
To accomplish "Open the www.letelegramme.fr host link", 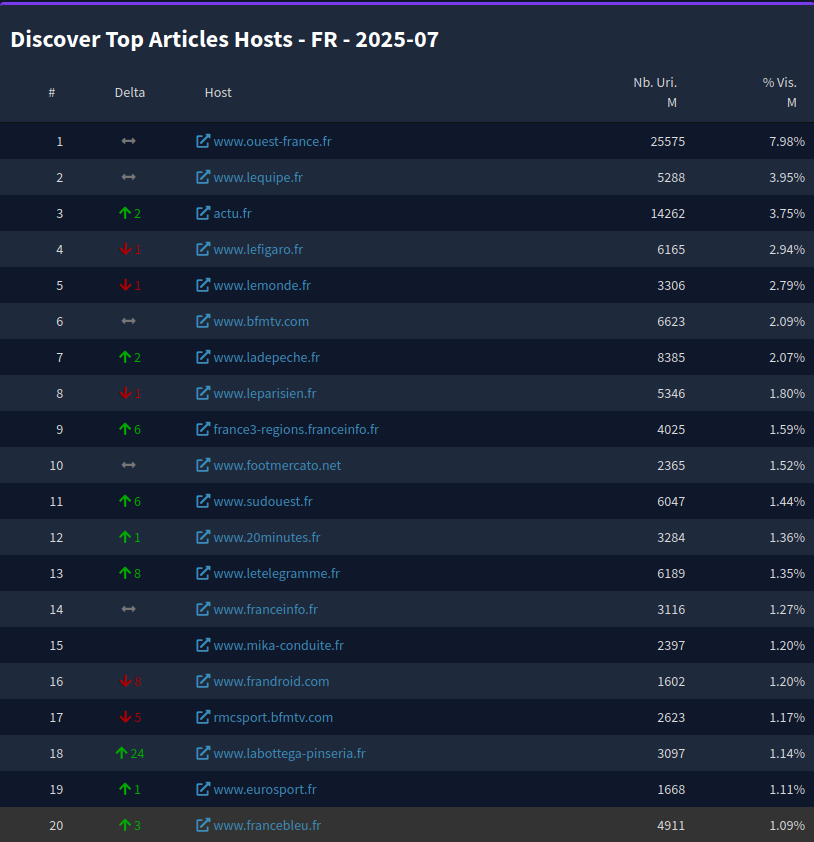I will pos(277,573).
